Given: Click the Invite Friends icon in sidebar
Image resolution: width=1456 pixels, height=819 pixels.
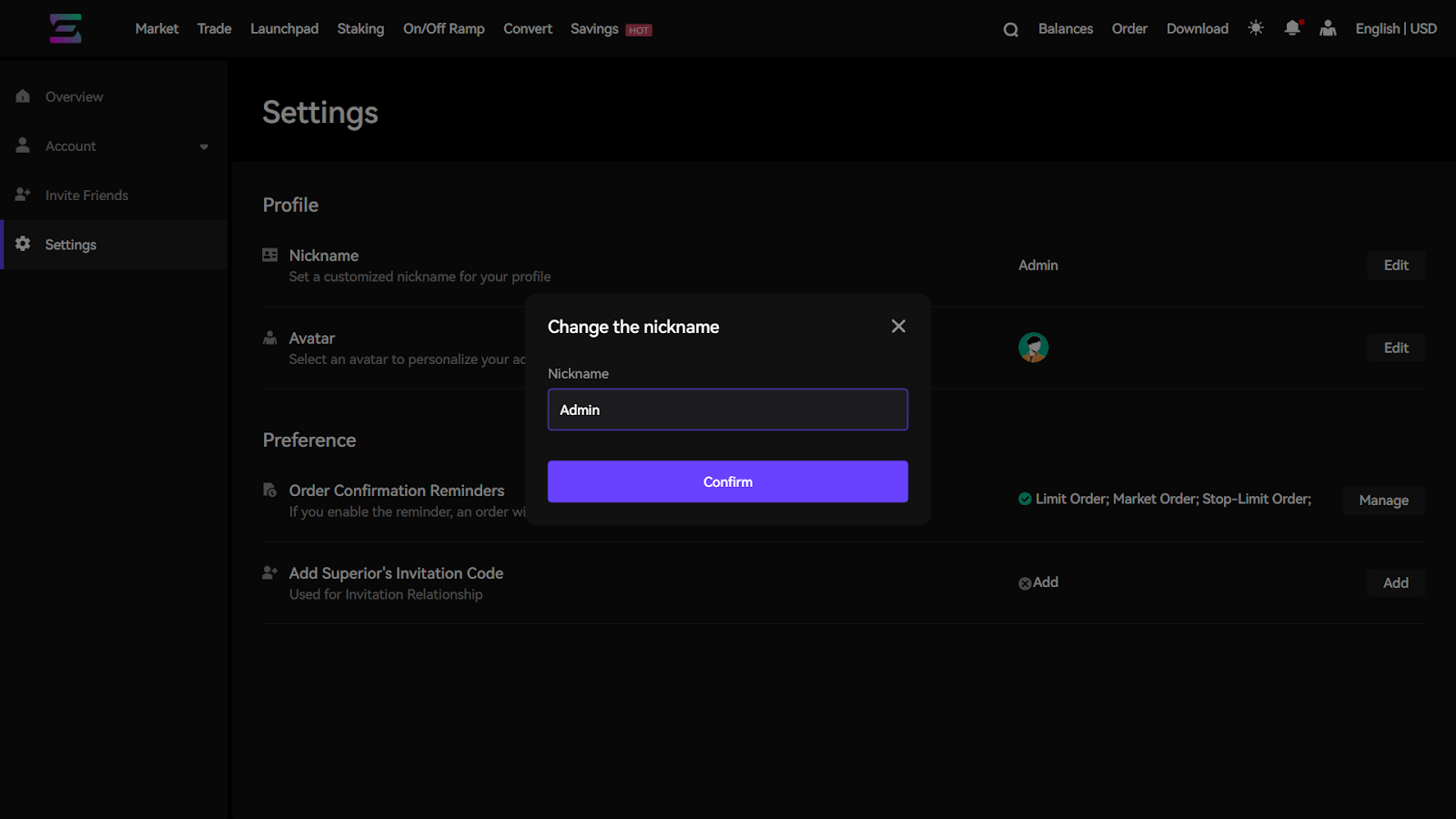Looking at the screenshot, I should [x=23, y=195].
